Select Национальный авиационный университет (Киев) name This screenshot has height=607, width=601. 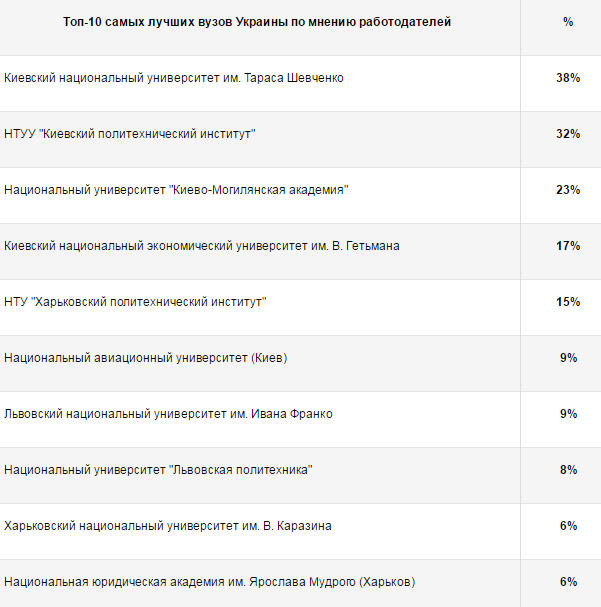pyautogui.click(x=146, y=358)
